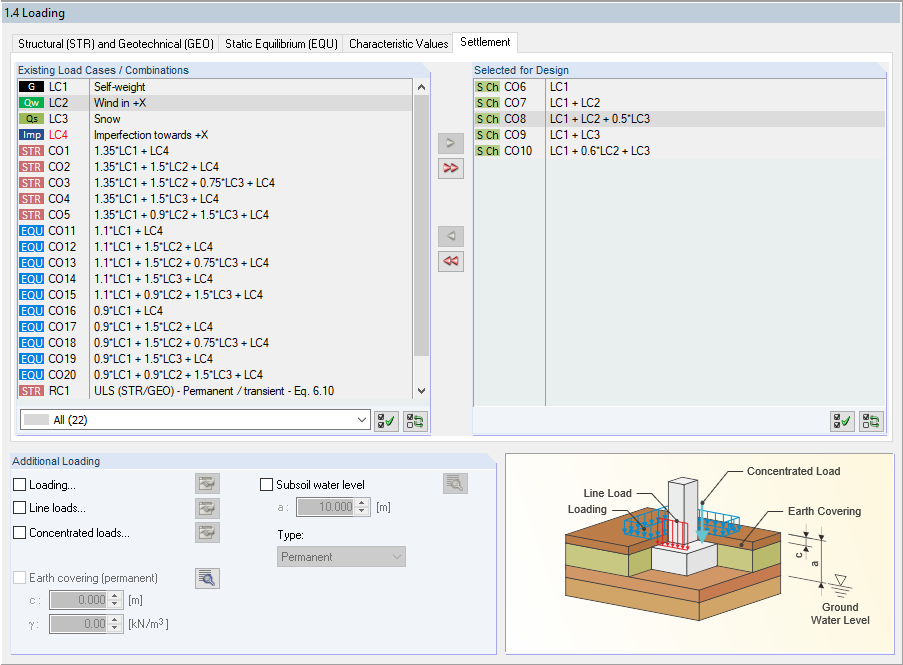Click the single-arrow remove selected button
The height and width of the screenshot is (665, 903).
click(450, 236)
